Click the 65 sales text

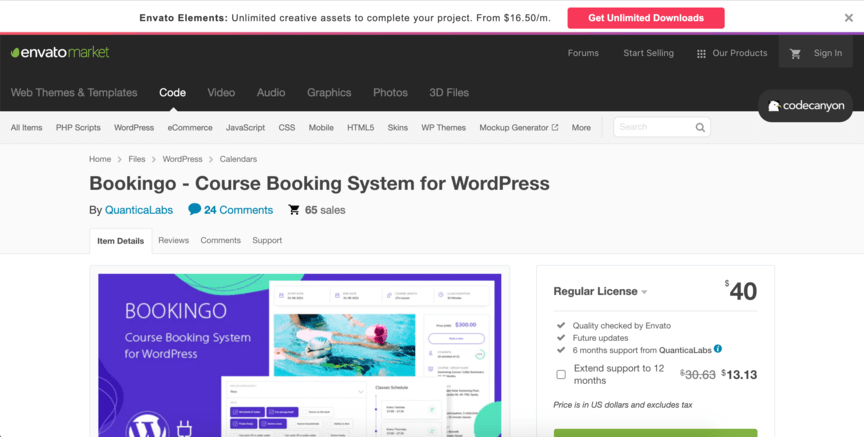click(325, 210)
